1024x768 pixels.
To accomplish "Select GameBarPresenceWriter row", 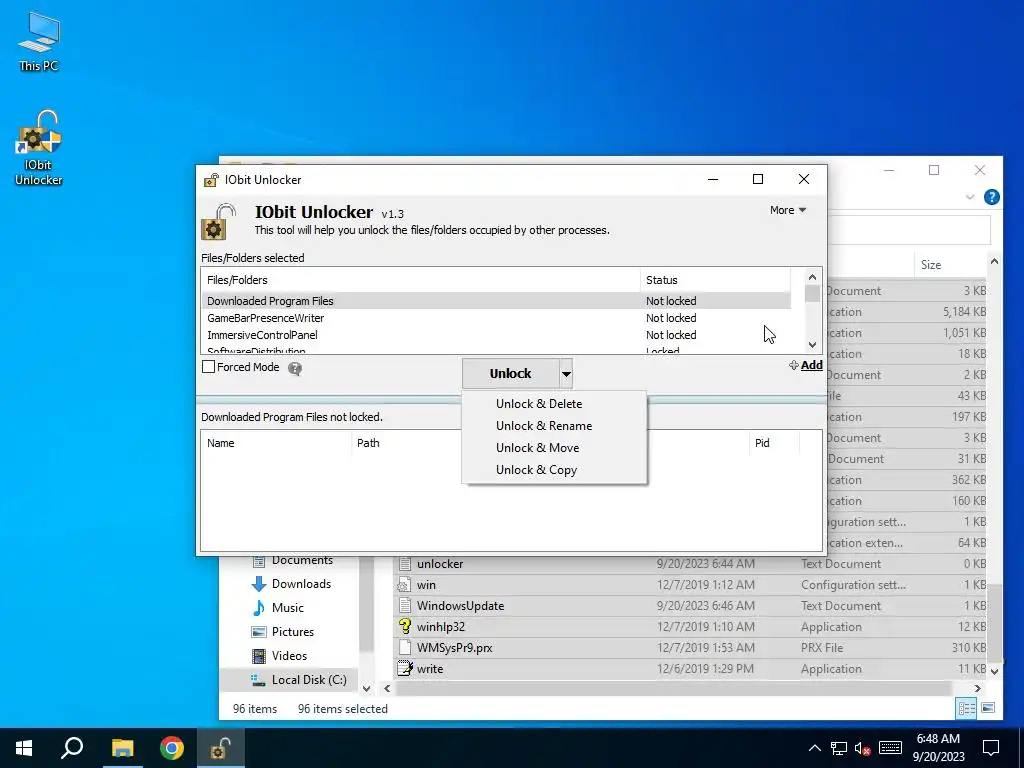I will tap(496, 318).
